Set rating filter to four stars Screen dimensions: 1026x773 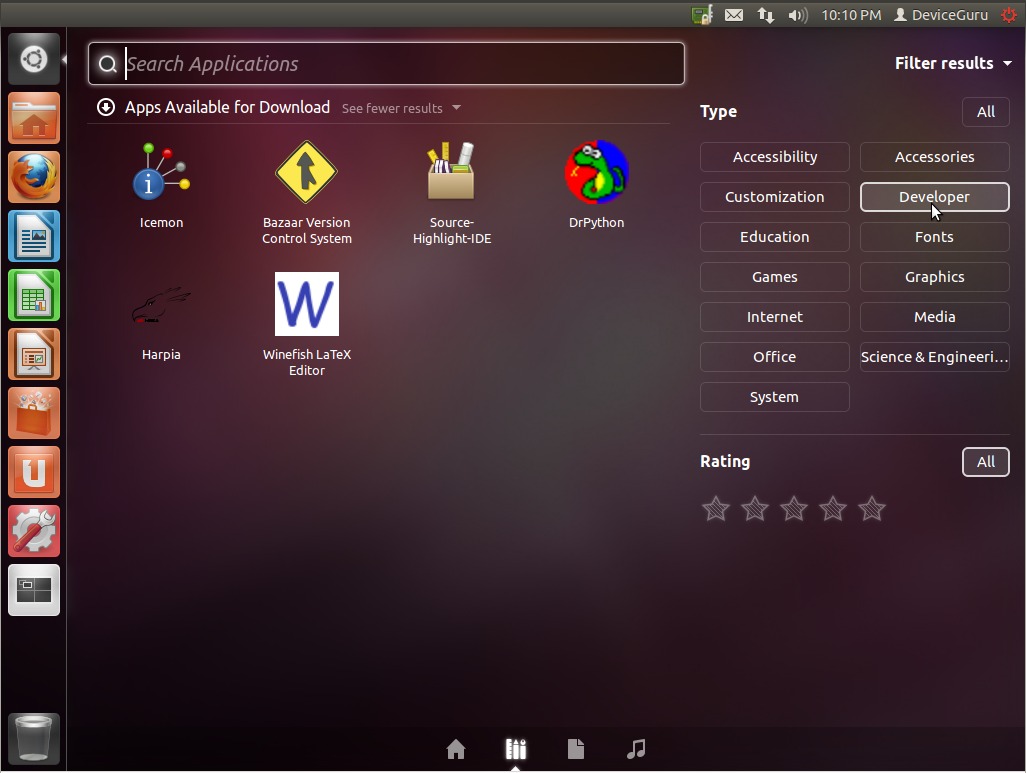(x=832, y=509)
